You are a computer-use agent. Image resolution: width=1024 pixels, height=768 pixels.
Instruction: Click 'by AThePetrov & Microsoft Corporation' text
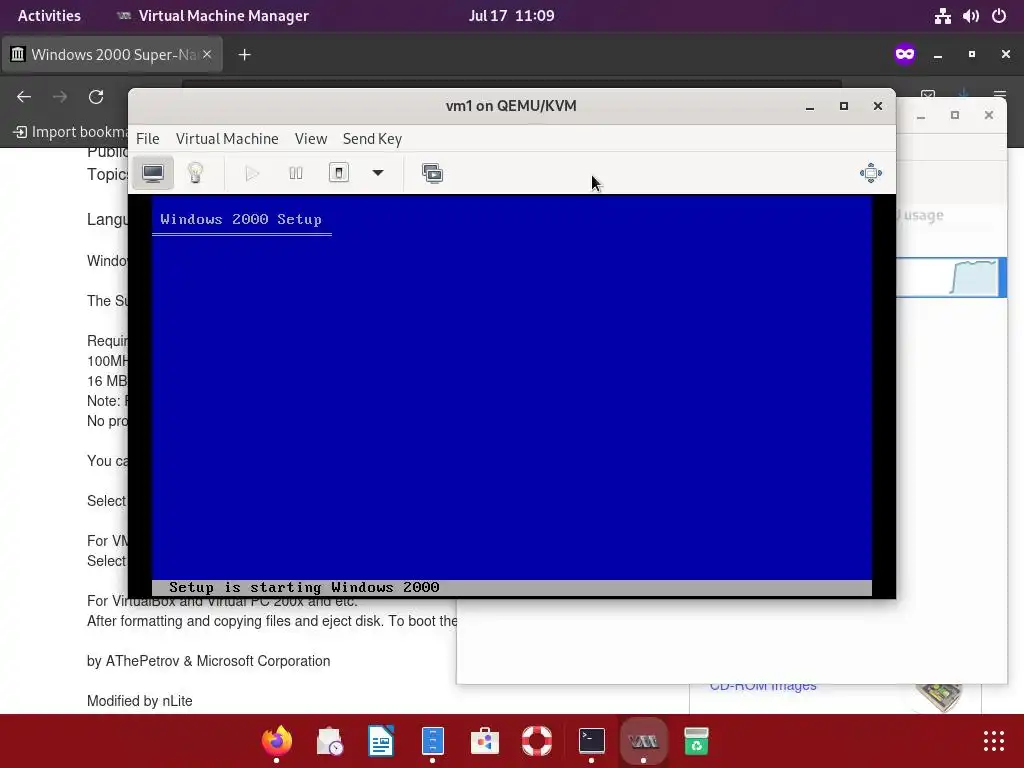pyautogui.click(x=208, y=661)
